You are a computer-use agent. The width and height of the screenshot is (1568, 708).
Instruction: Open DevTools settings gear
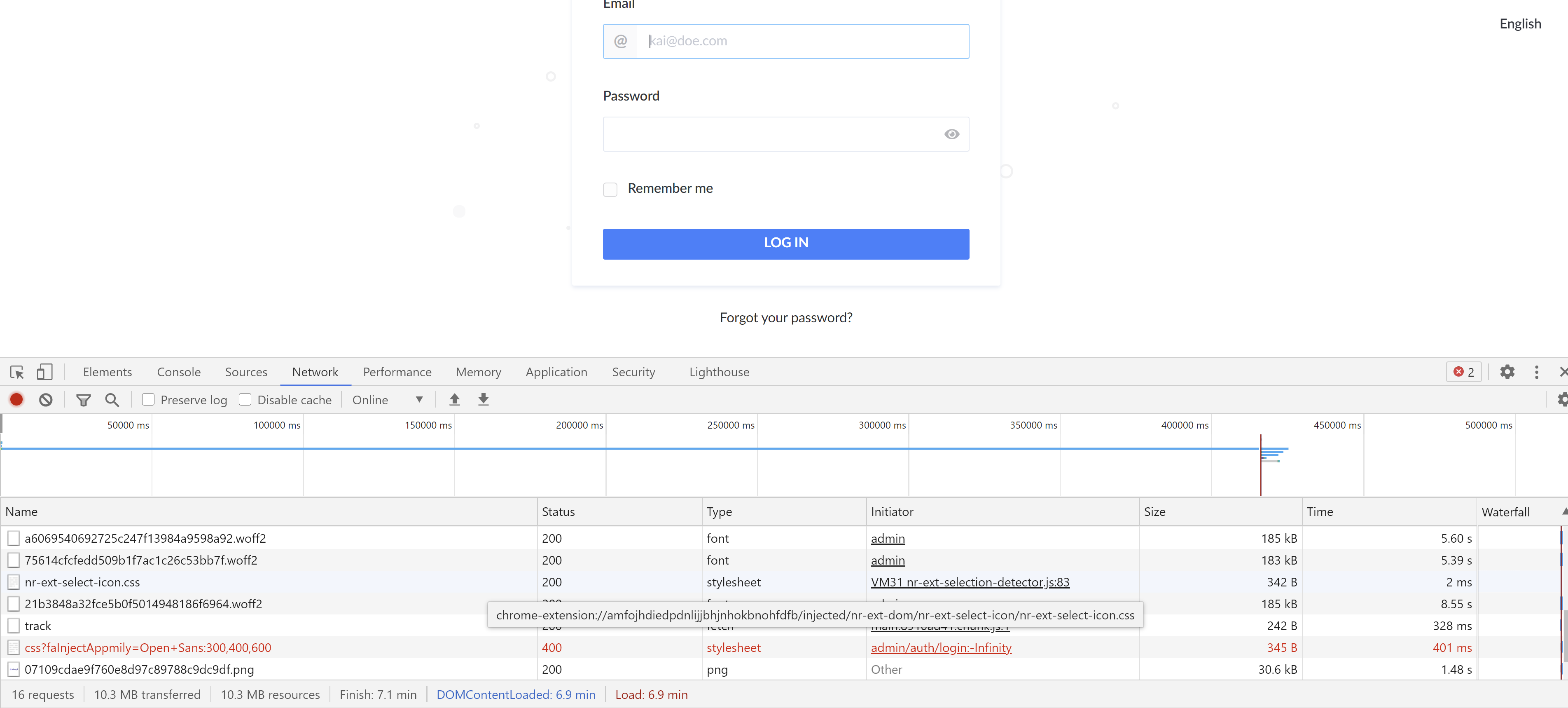[x=1507, y=372]
